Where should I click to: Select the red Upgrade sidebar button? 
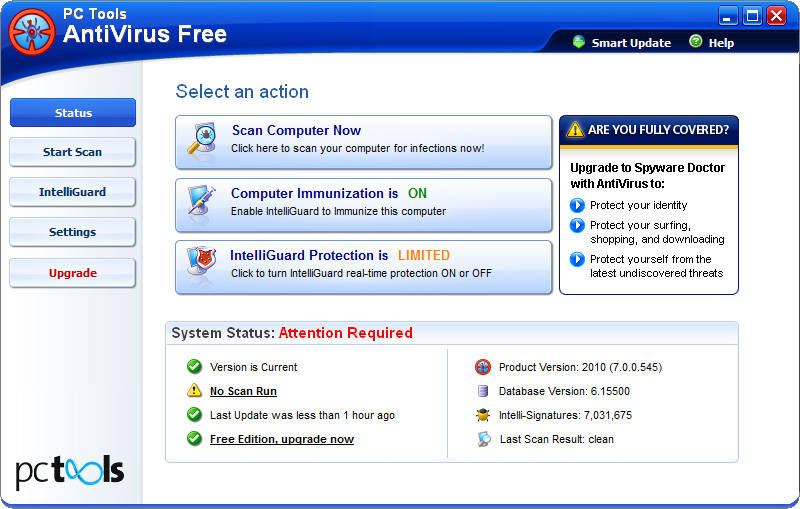point(72,273)
